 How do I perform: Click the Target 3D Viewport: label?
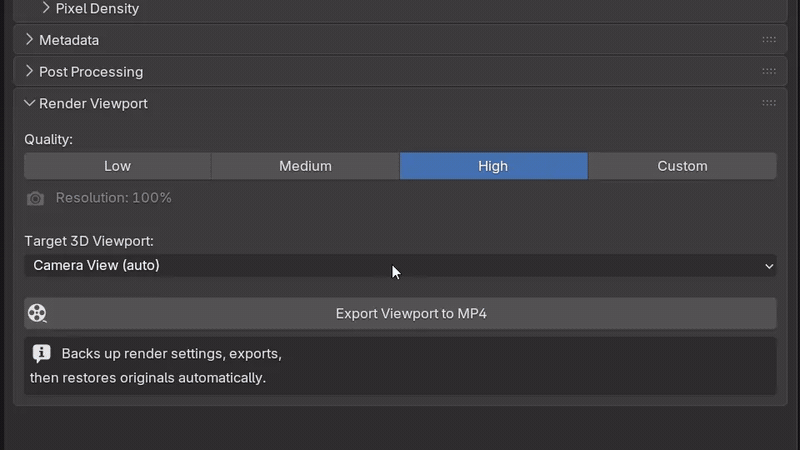point(89,241)
